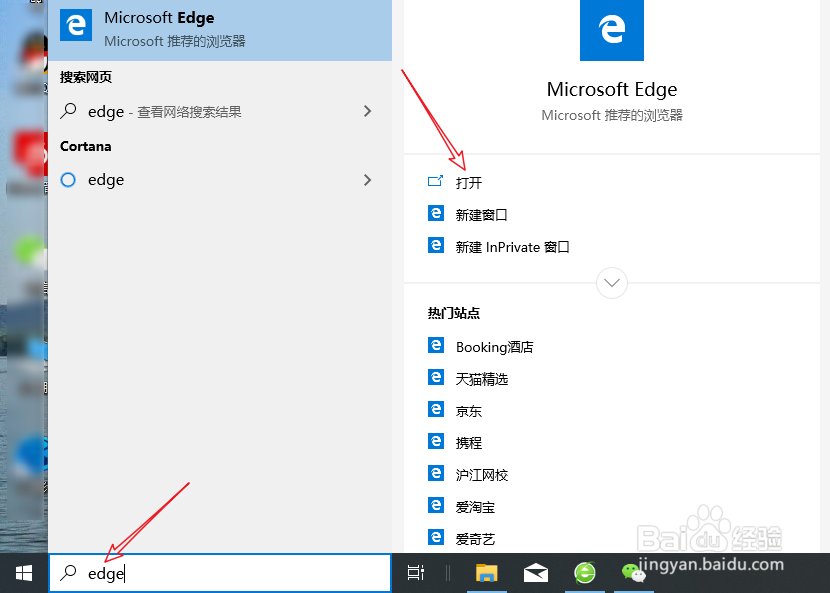Open 天猫精选 top site

482,379
